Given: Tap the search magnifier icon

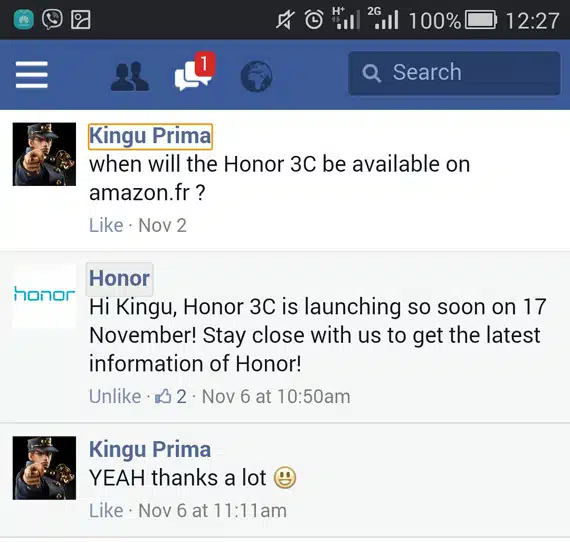Looking at the screenshot, I should point(372,73).
